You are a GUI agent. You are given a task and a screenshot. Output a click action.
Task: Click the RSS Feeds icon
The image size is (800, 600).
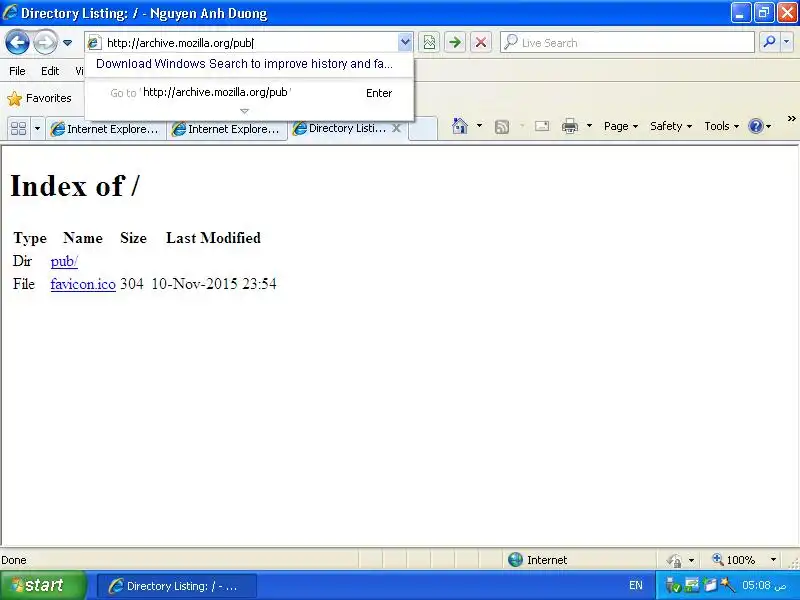pos(502,126)
